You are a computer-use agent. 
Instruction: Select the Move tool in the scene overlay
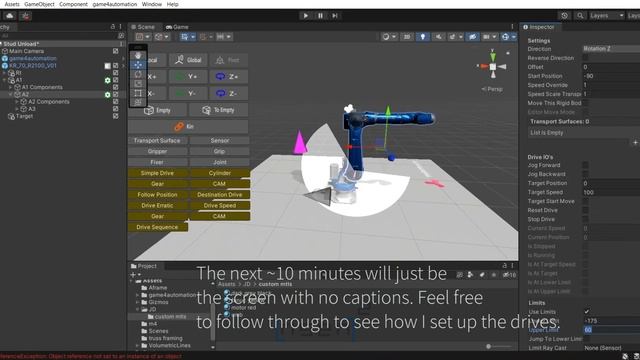coord(138,65)
